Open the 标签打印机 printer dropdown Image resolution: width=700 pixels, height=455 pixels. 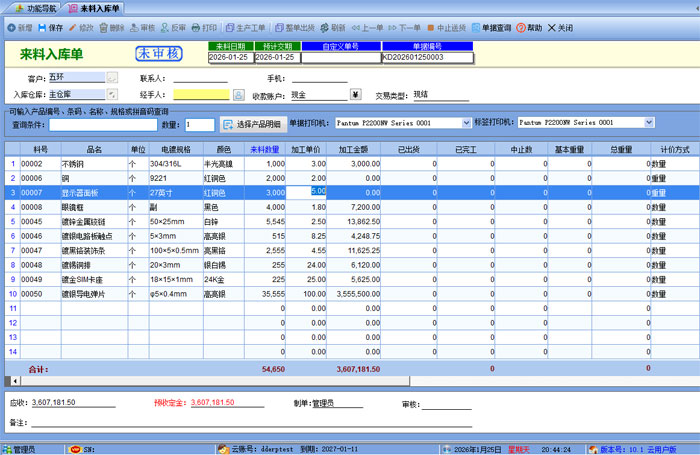point(645,123)
